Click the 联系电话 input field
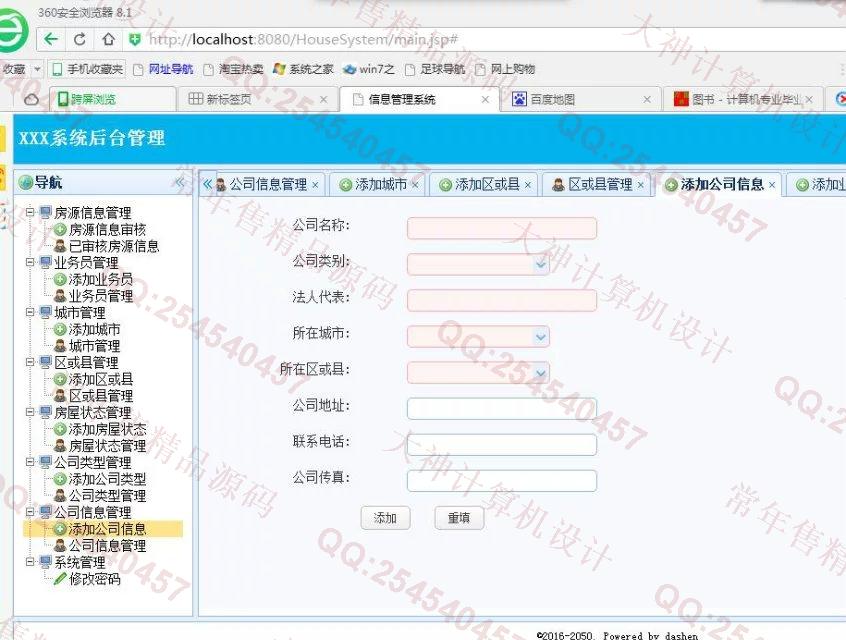The width and height of the screenshot is (846, 640). [502, 445]
